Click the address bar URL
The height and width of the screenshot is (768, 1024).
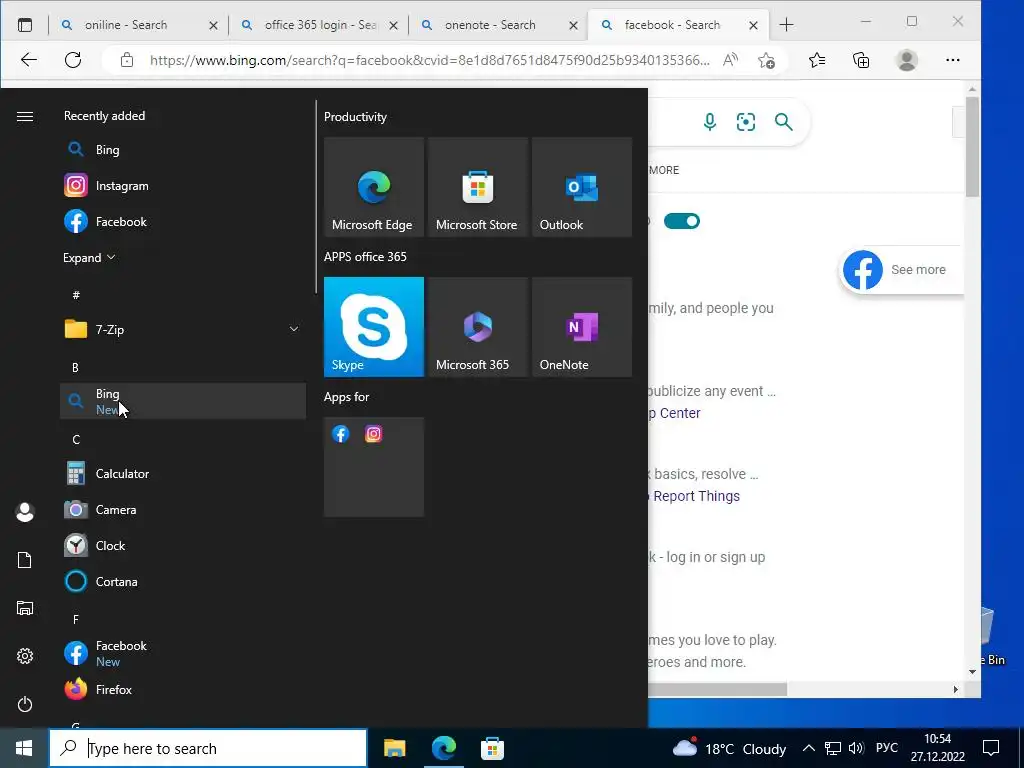click(429, 60)
